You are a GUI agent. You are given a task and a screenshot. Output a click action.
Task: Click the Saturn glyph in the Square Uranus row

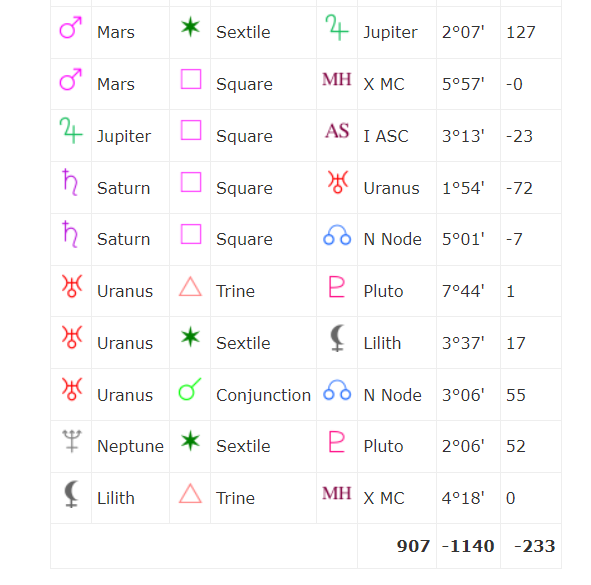point(70,182)
